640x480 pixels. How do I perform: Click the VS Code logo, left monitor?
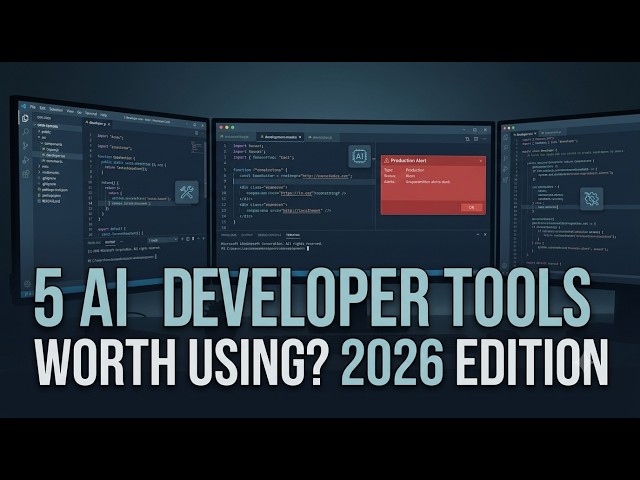[x=24, y=106]
